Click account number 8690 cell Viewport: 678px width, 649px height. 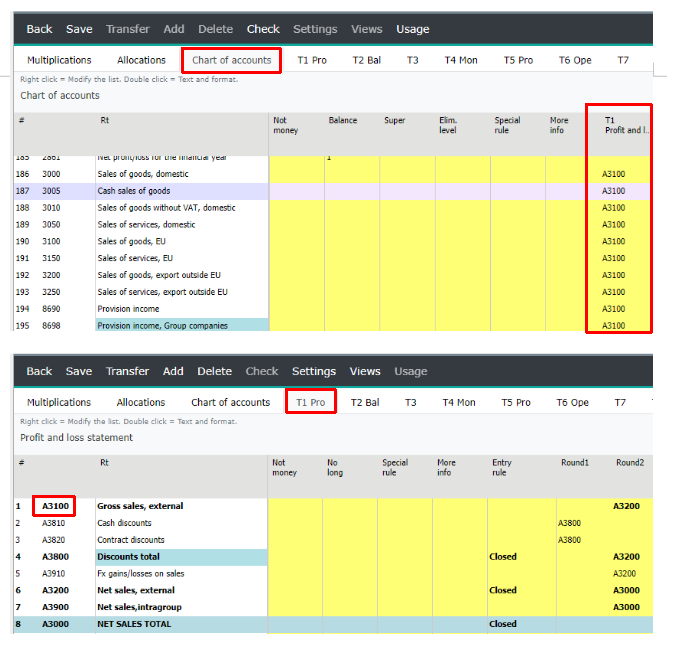(x=51, y=309)
